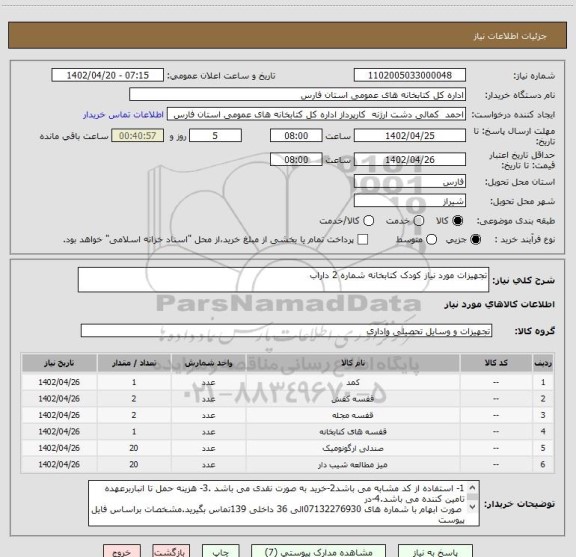Click the کد کالا column header
Viewport: 576px width, 557px height.
(x=496, y=363)
